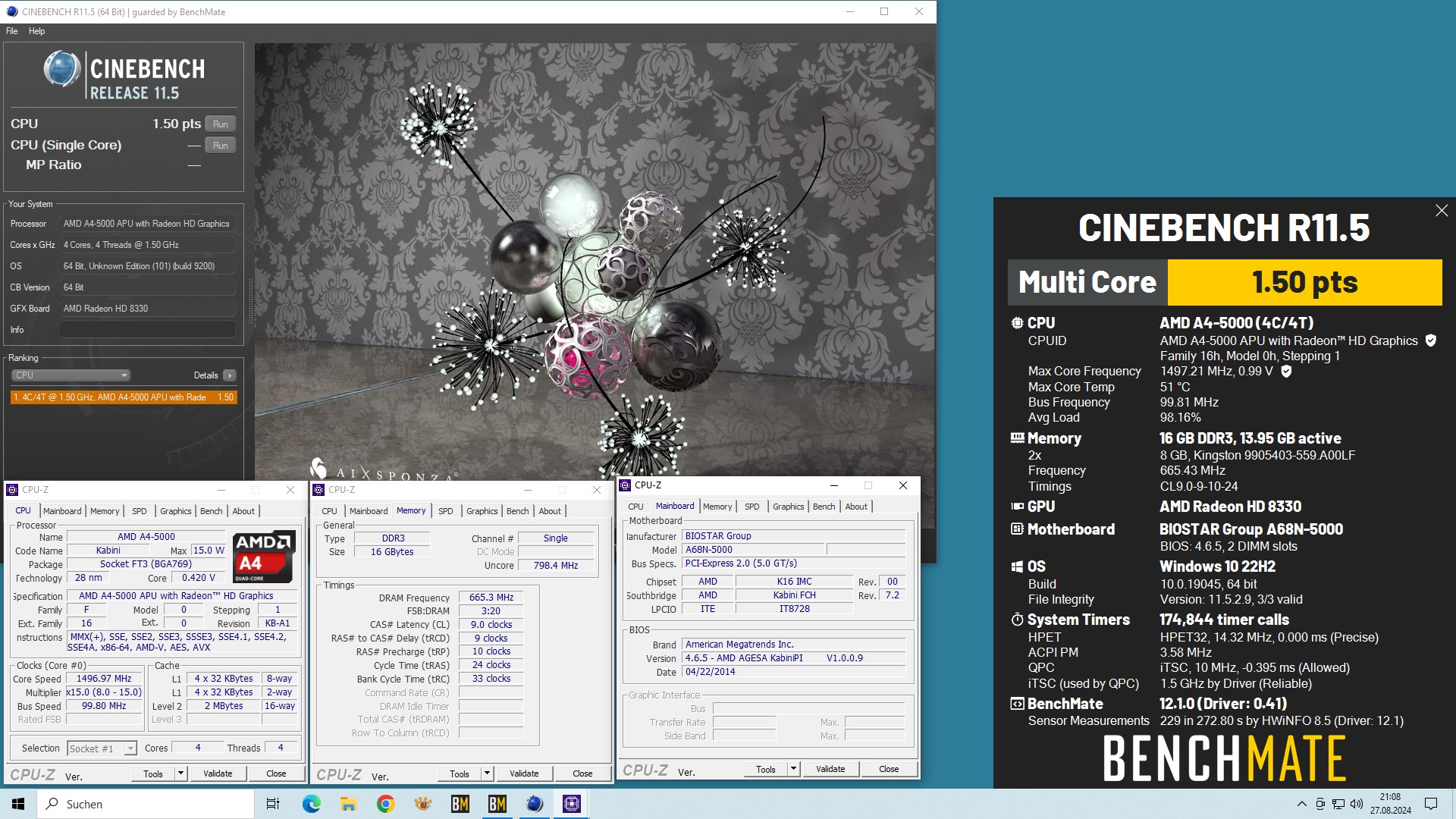Click CPU-Z title icon in left window

click(x=12, y=490)
